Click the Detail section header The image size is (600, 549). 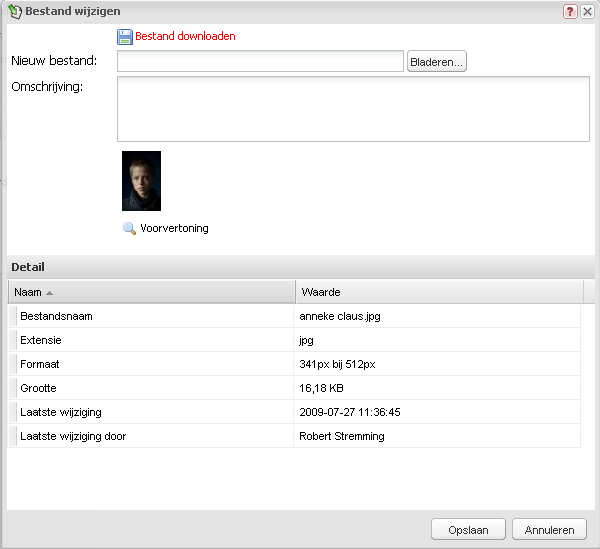coord(301,267)
